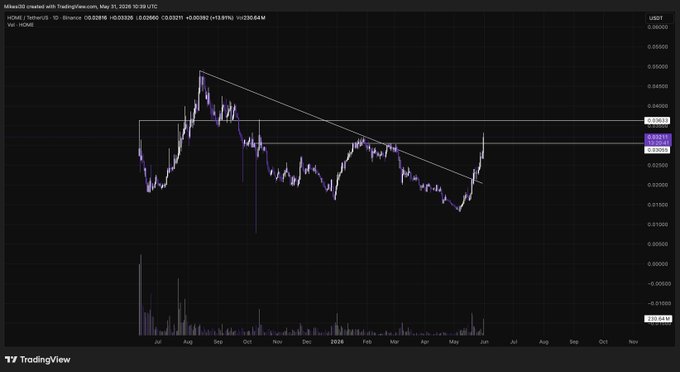Click the Mar time axis label
Image resolution: width=680 pixels, height=372 pixels.
(x=394, y=342)
